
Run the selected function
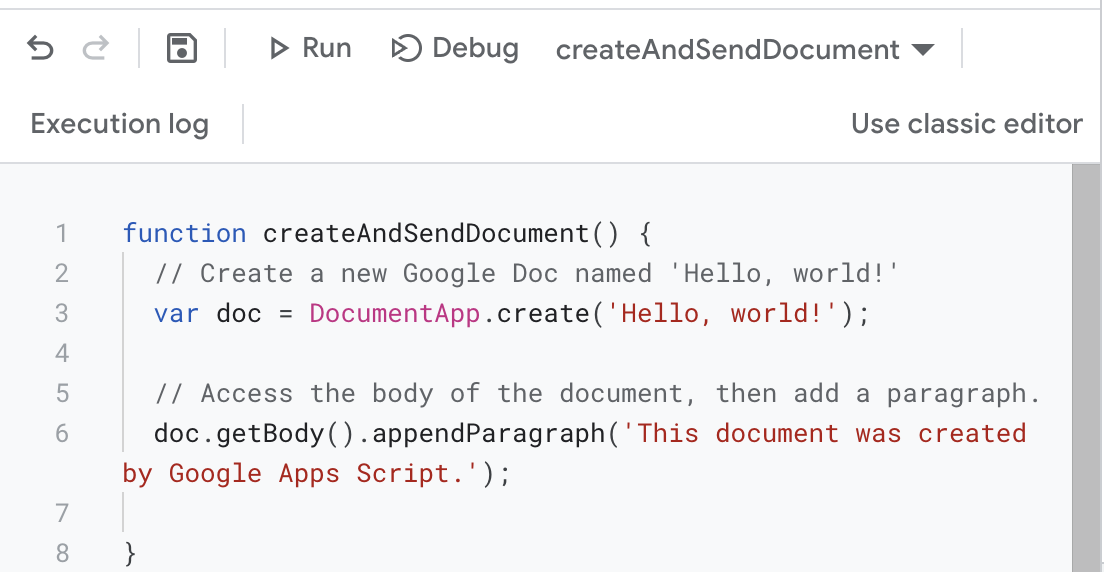[310, 49]
